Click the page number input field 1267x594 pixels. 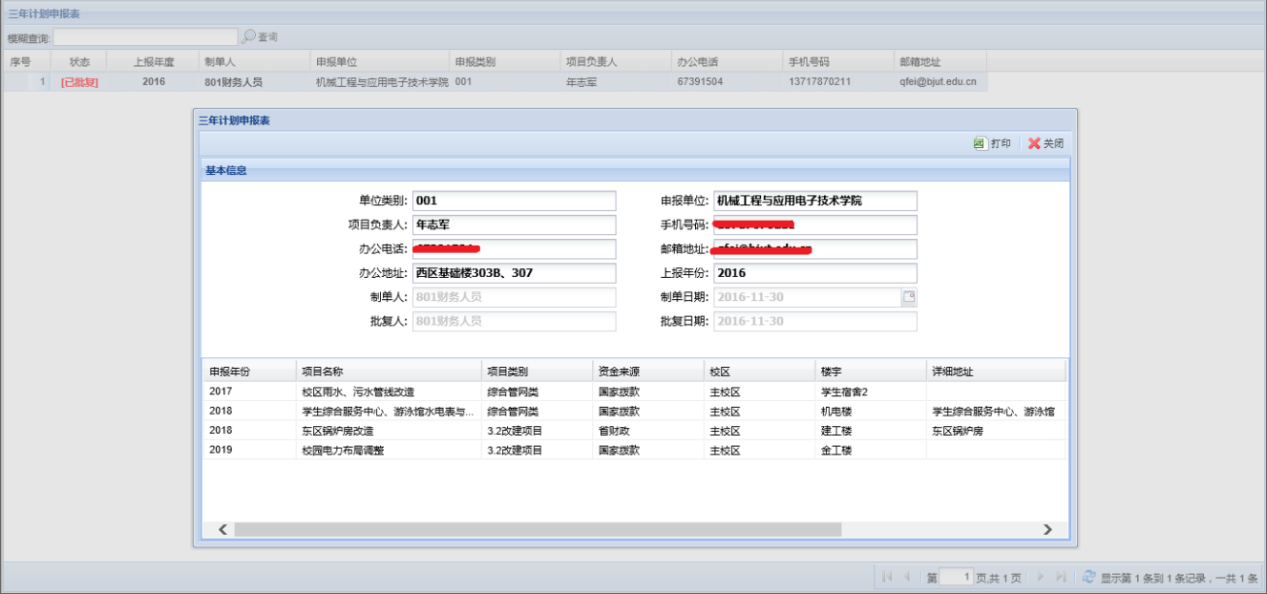click(957, 577)
